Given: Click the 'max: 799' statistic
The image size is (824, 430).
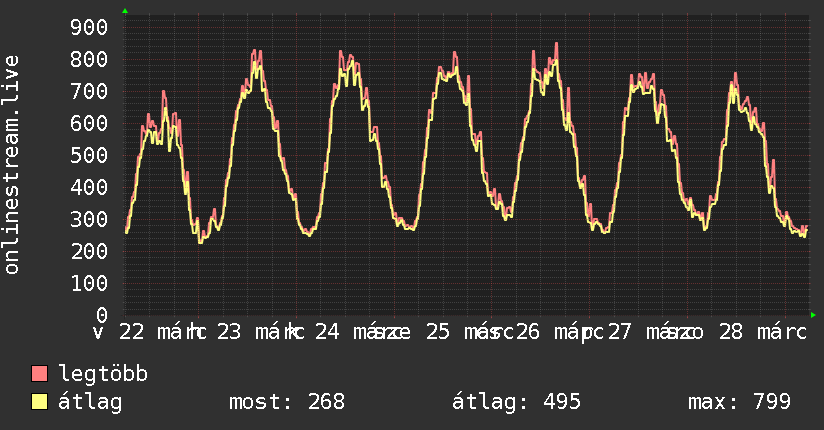Looking at the screenshot, I should tap(739, 402).
